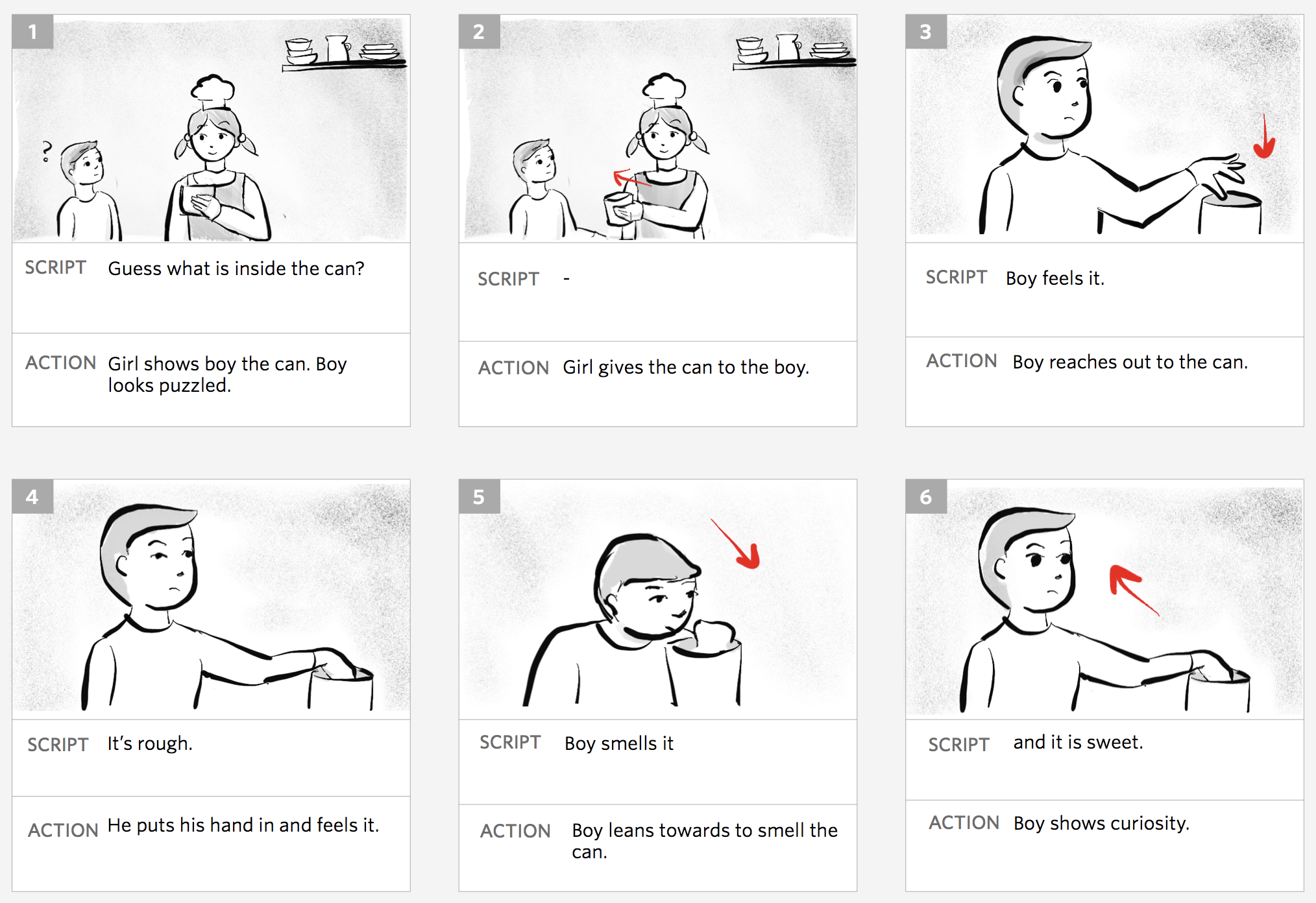Screen dimensions: 1316x903
Task: Edit script text 'and it is sweet.'
Action: [1078, 742]
